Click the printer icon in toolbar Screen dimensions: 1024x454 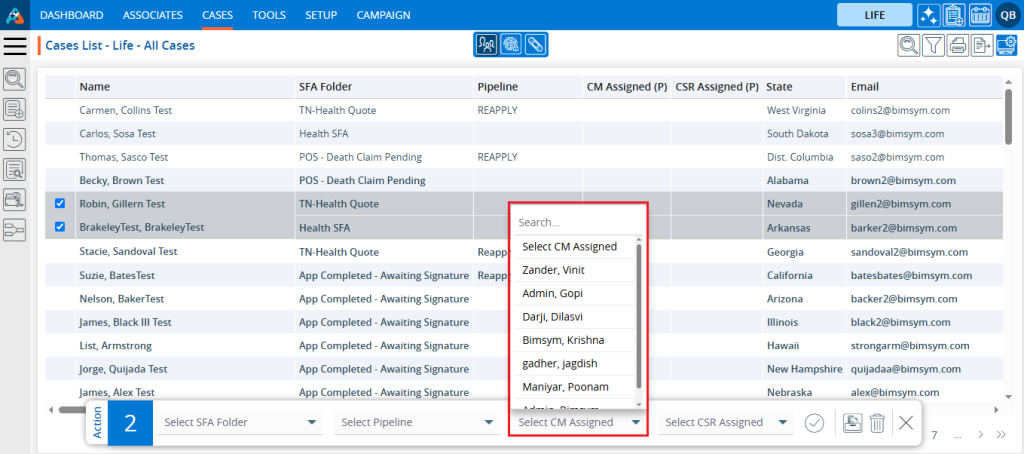tap(957, 45)
